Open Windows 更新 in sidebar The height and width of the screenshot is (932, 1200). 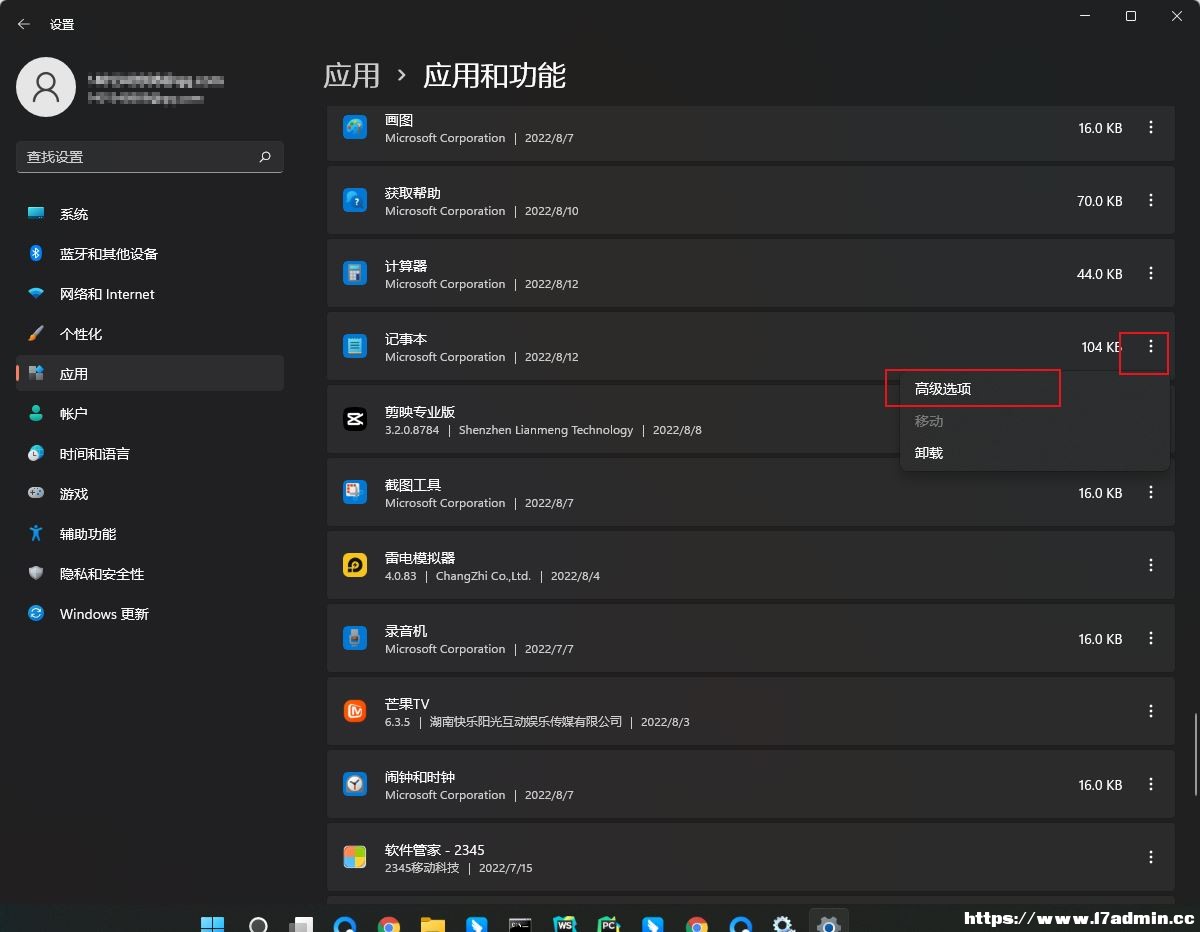pyautogui.click(x=150, y=614)
